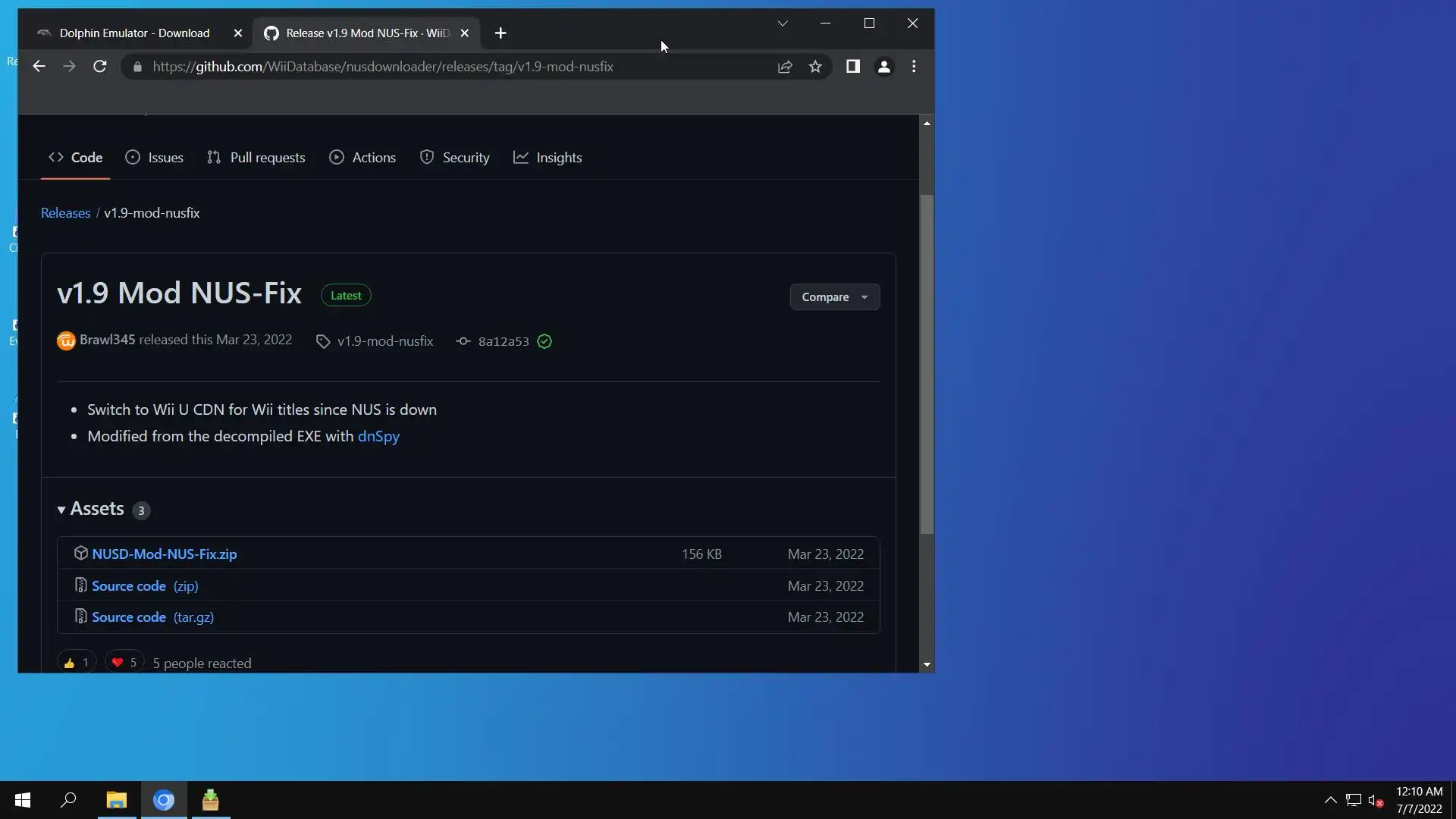Image resolution: width=1456 pixels, height=819 pixels.
Task: Open the dnSpy hyperlink
Action: click(x=378, y=436)
